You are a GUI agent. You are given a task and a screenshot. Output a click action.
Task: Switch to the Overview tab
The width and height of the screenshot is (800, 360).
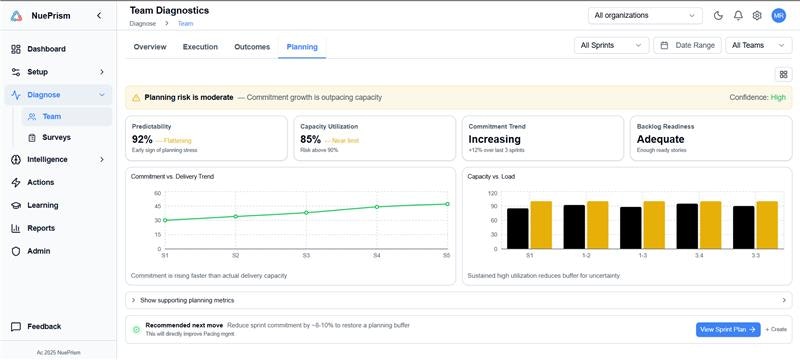coord(150,47)
